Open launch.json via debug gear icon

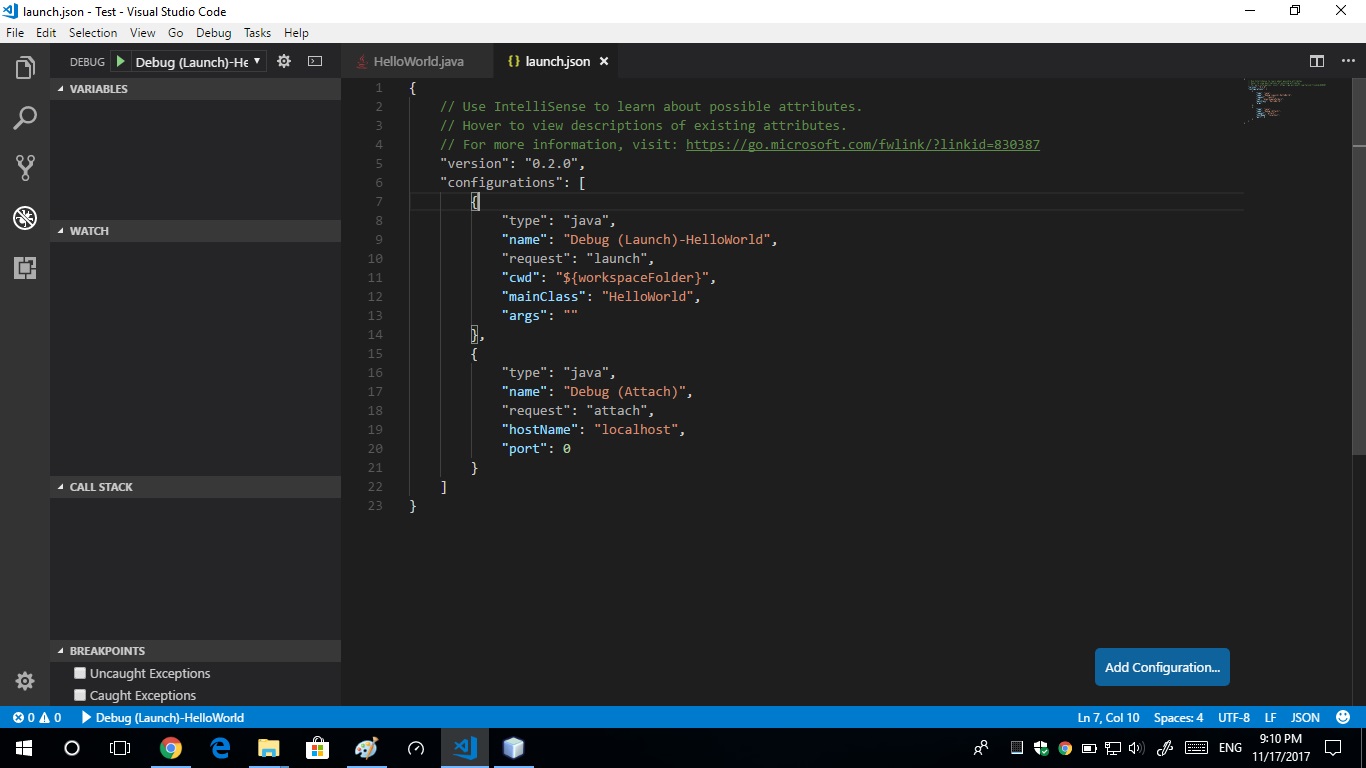click(x=284, y=61)
